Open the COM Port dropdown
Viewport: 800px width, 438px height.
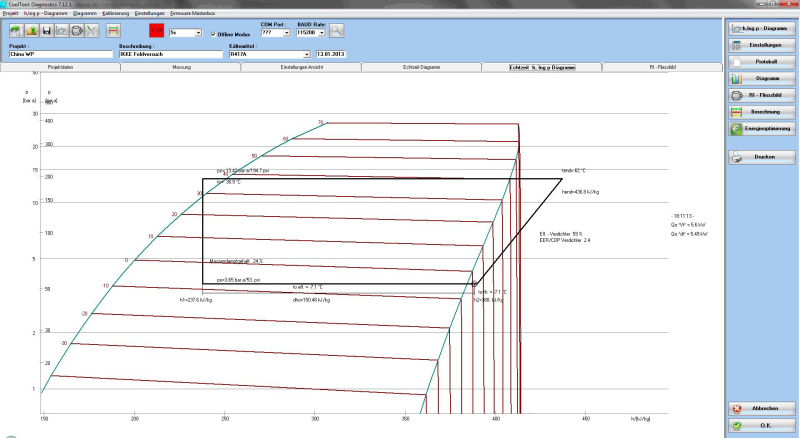pyautogui.click(x=287, y=33)
